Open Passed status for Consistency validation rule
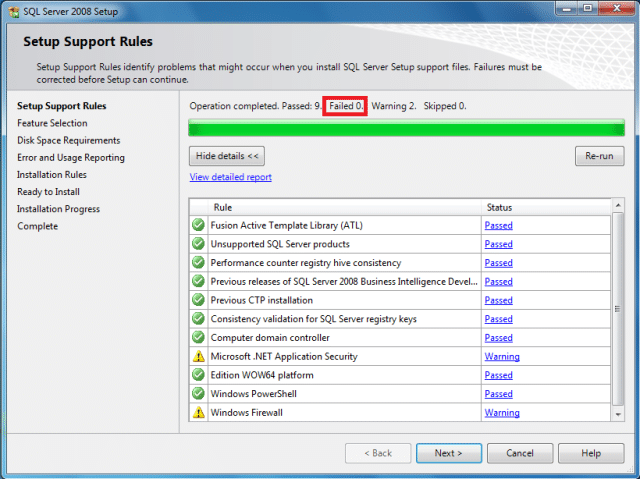 (498, 319)
